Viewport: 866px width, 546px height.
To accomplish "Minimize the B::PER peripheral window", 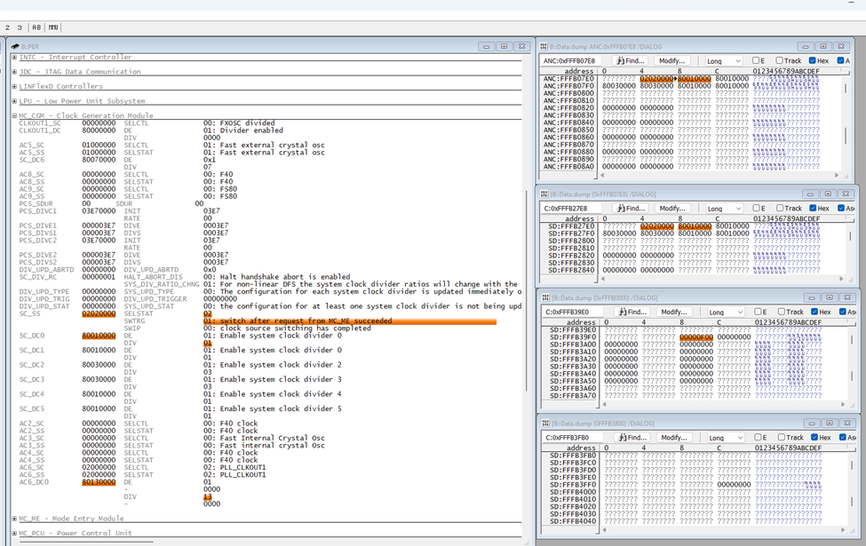I will (486, 46).
